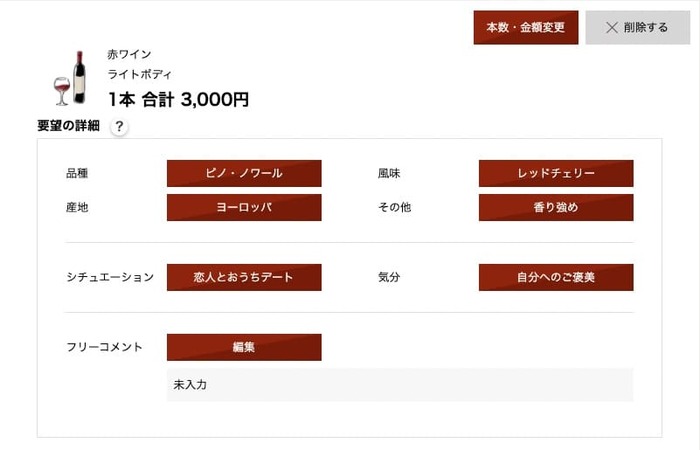Change flavor レッドチェリー selection
Screen dimensions: 700x450
tap(556, 173)
